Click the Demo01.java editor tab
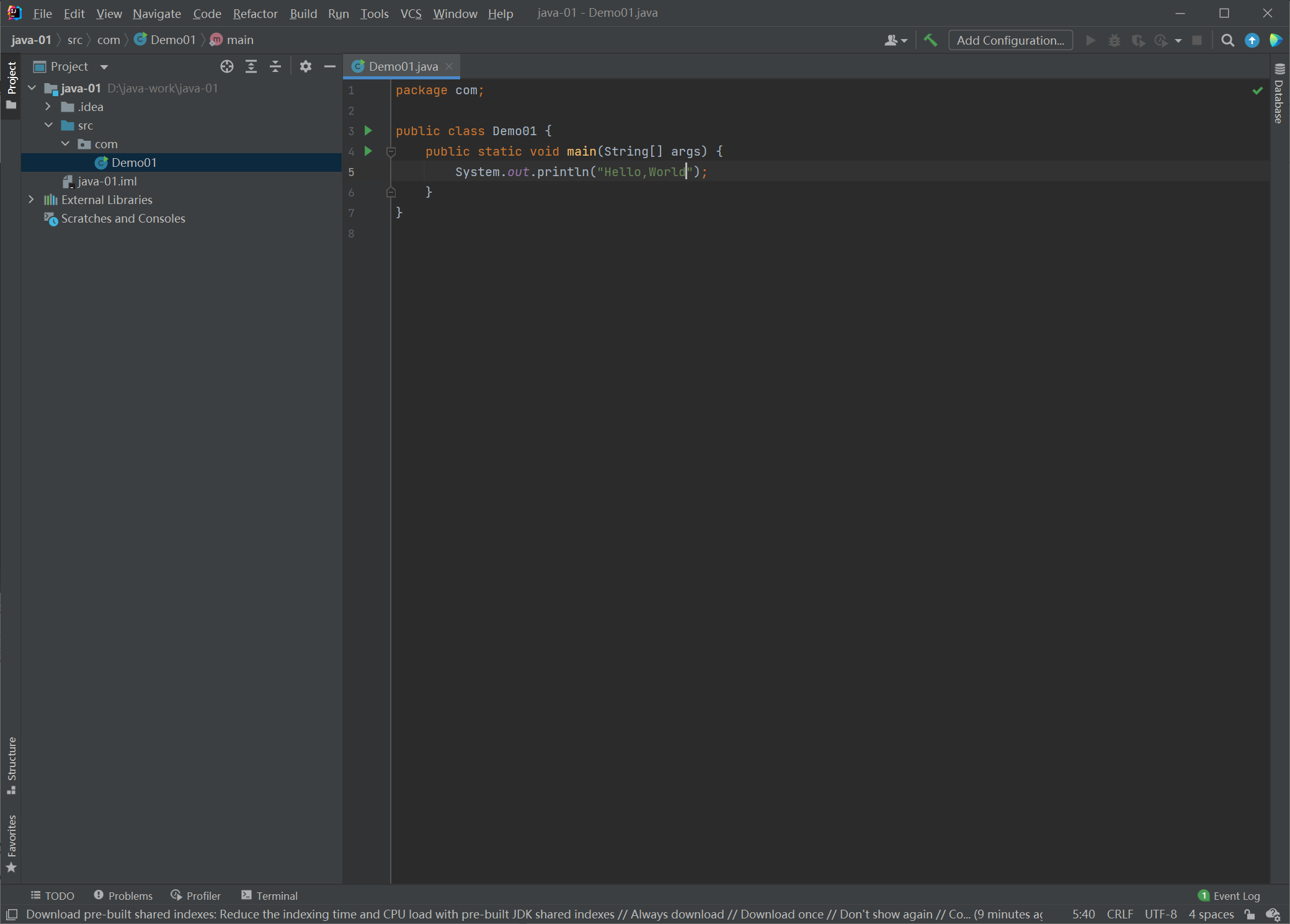The height and width of the screenshot is (924, 1290). click(x=400, y=66)
